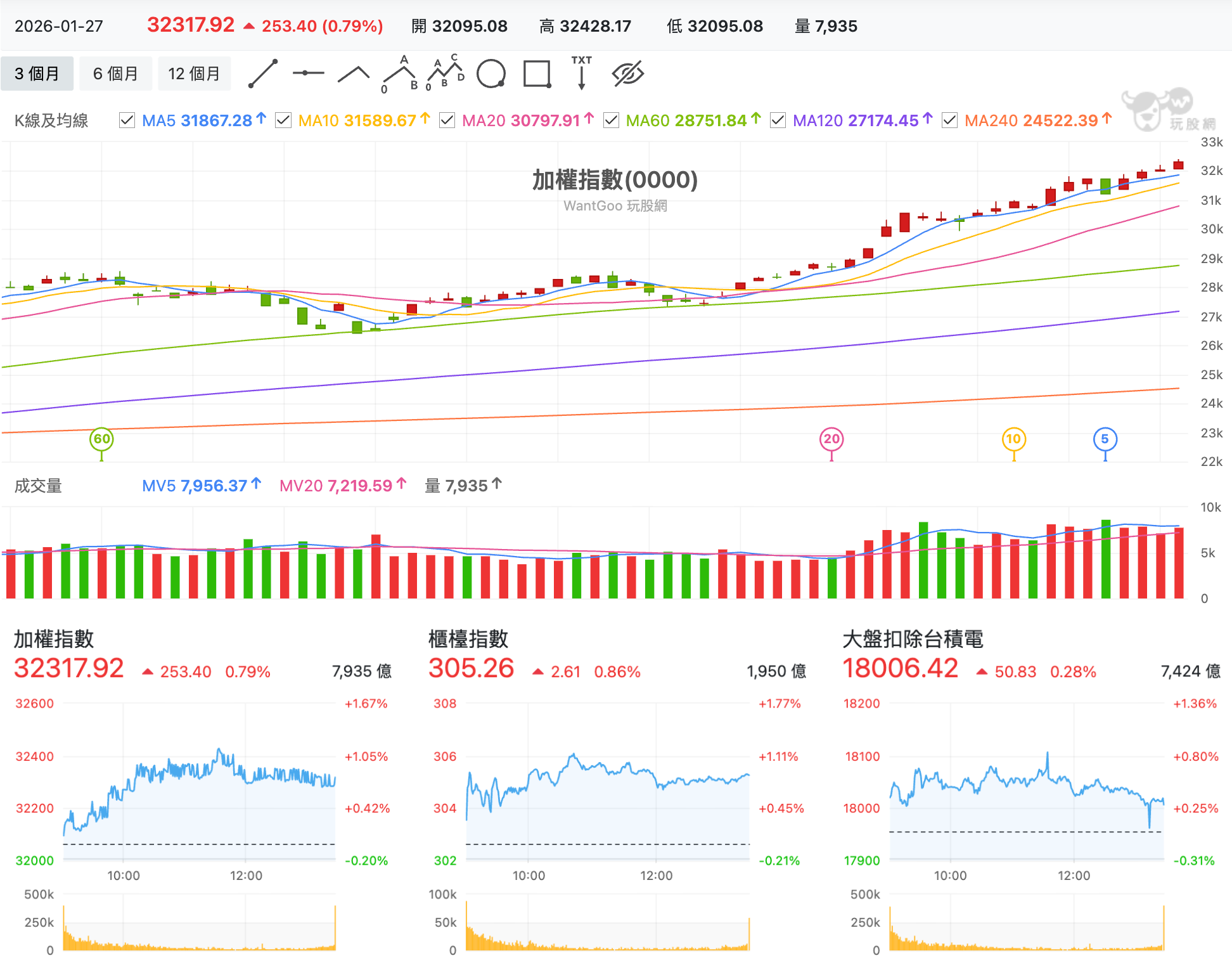Open the 櫃檯指數 heading link
The width and height of the screenshot is (1232, 970).
click(x=468, y=638)
